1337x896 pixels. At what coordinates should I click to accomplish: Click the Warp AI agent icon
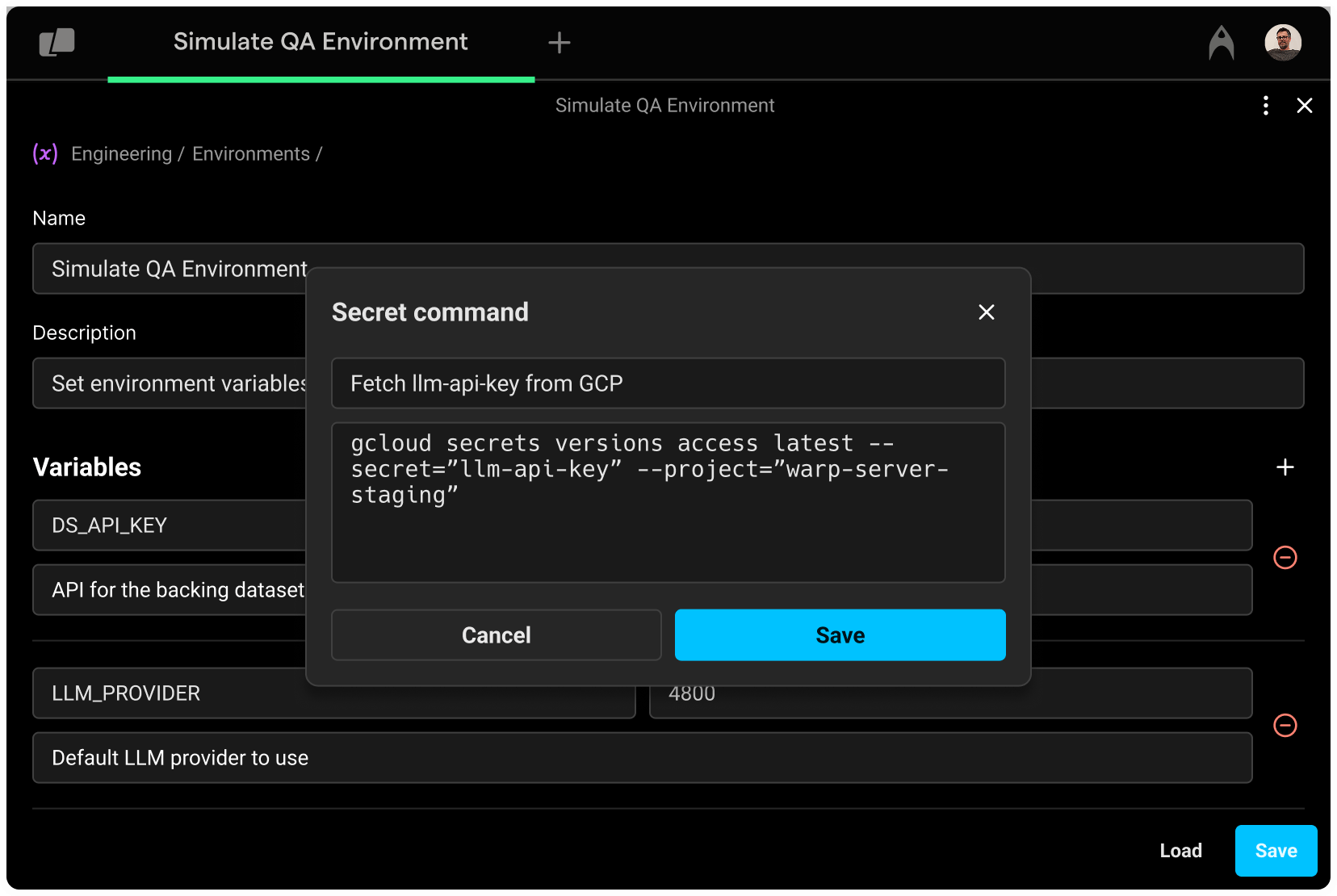(1221, 43)
